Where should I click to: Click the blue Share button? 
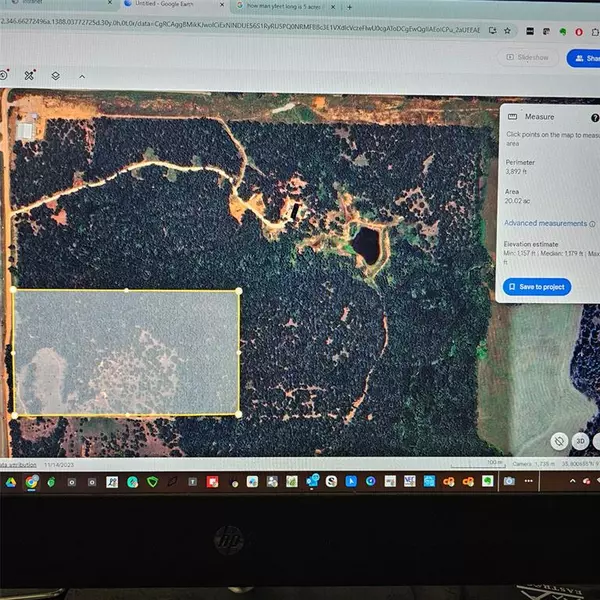click(x=584, y=57)
